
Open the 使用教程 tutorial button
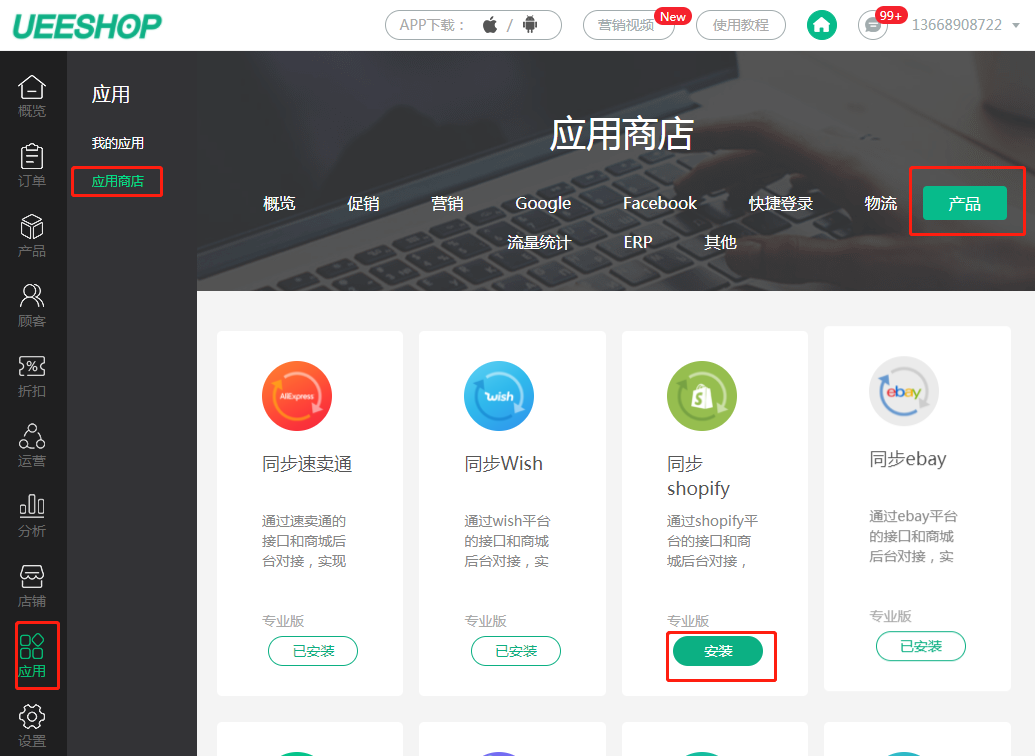pyautogui.click(x=741, y=25)
